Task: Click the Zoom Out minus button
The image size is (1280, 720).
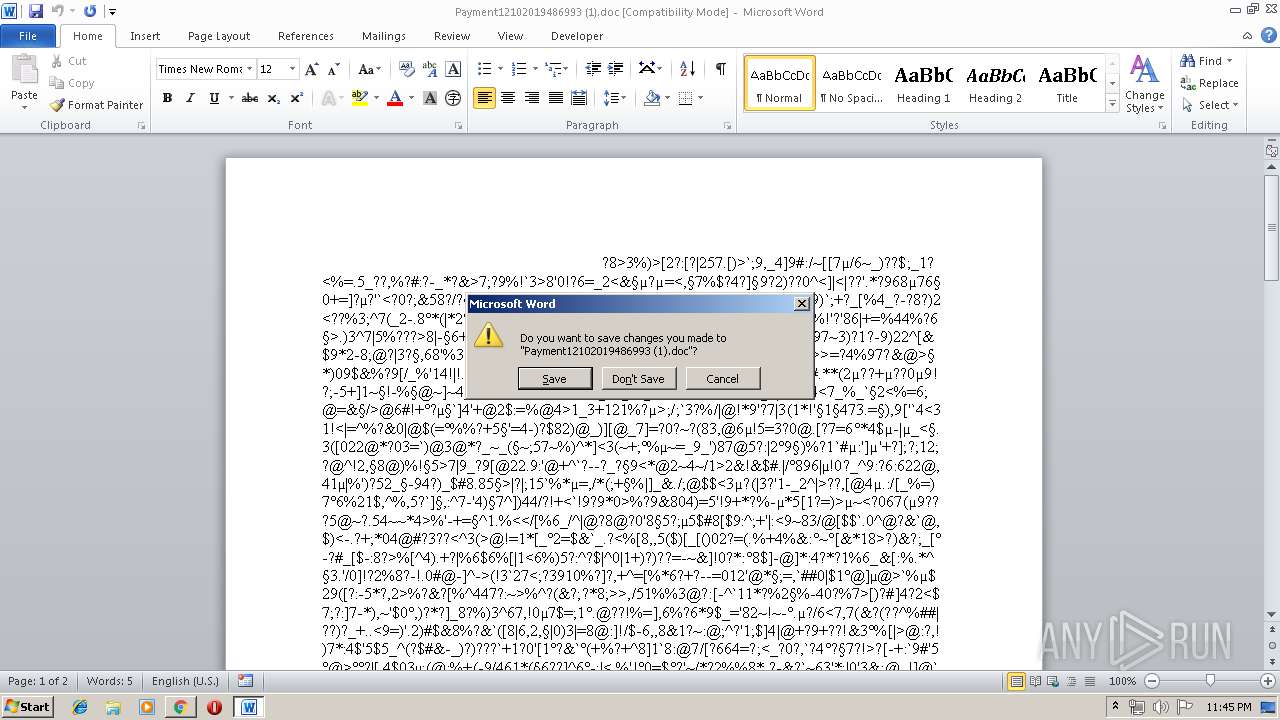Action: (1152, 681)
